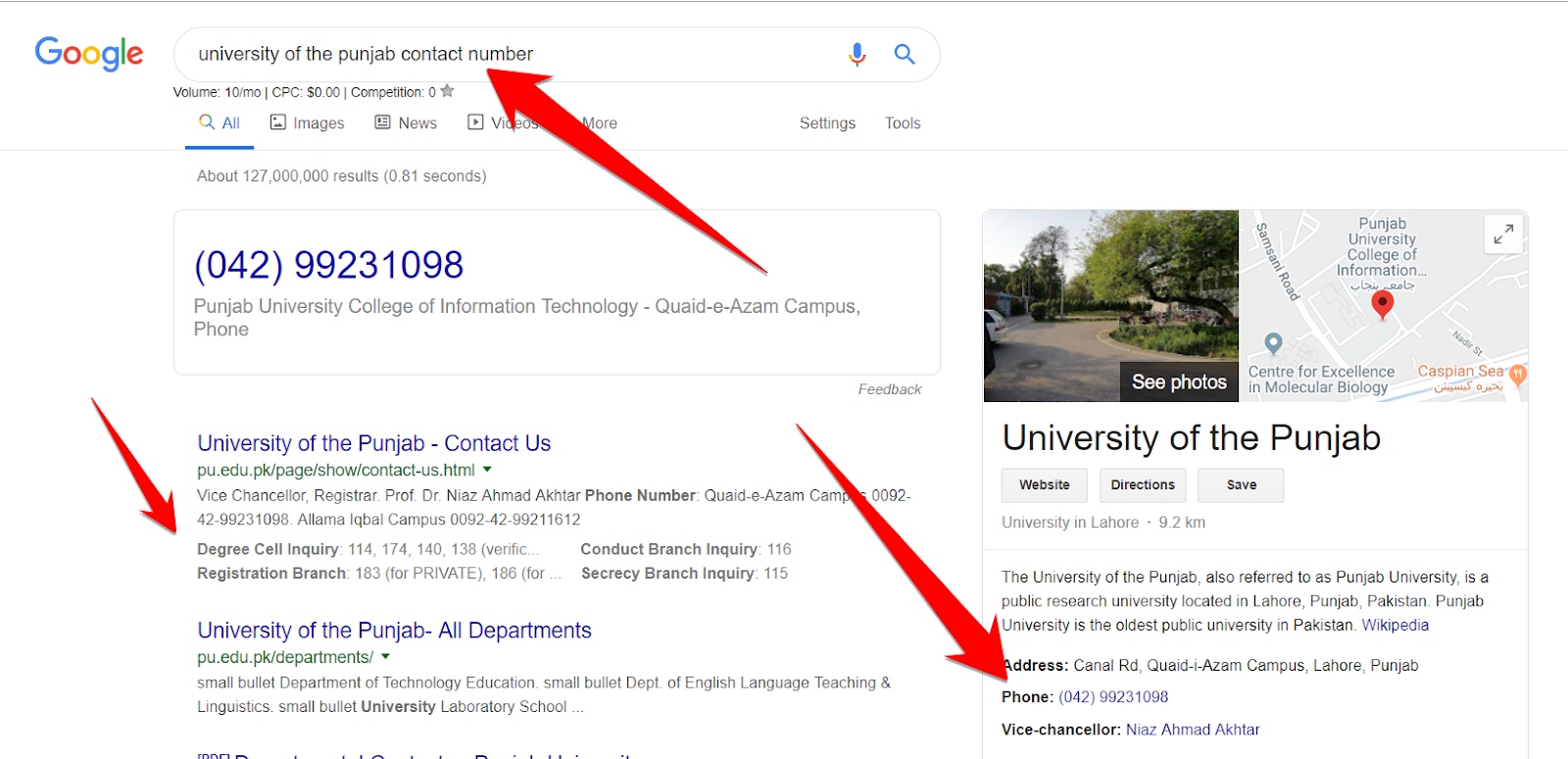Switch to the Images tab
This screenshot has width=1568, height=759.
(308, 124)
